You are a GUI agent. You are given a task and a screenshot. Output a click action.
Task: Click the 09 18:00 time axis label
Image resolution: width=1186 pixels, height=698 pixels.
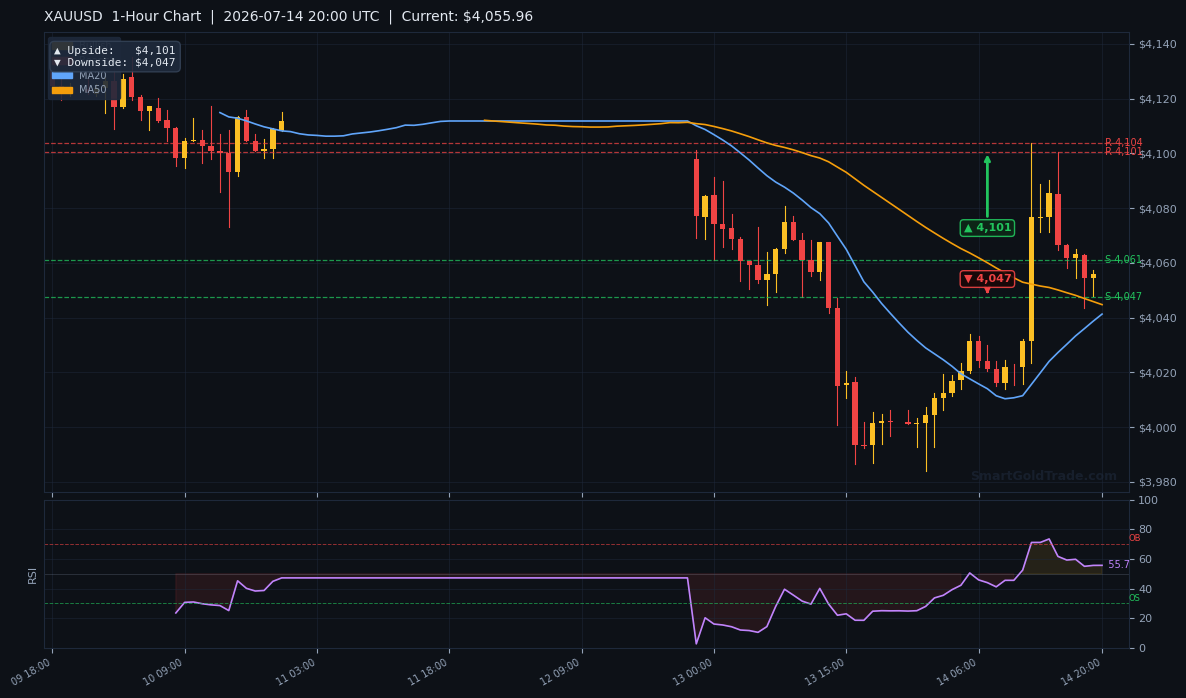click(x=32, y=672)
